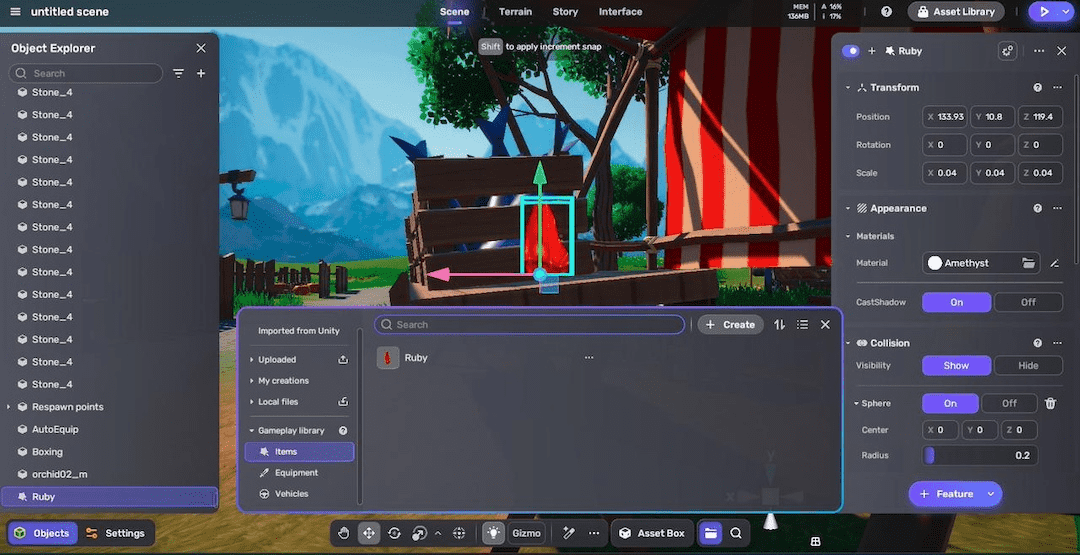Click the magic wand tool
The height and width of the screenshot is (555, 1080).
[x=569, y=533]
